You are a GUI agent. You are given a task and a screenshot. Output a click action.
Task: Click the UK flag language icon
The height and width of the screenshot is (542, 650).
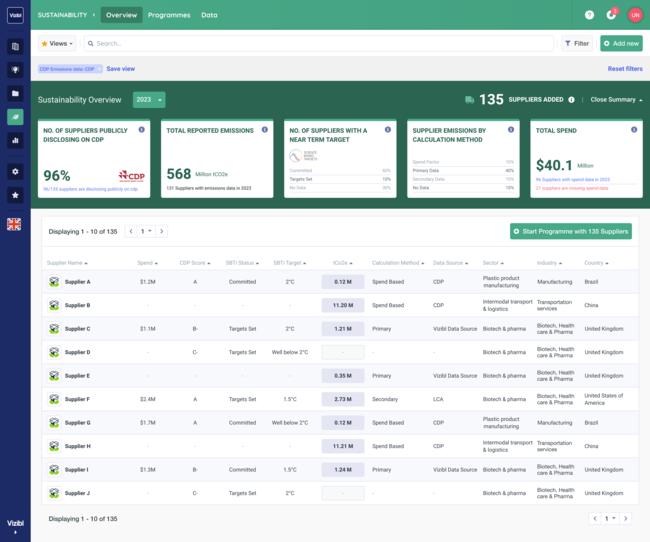click(x=14, y=224)
